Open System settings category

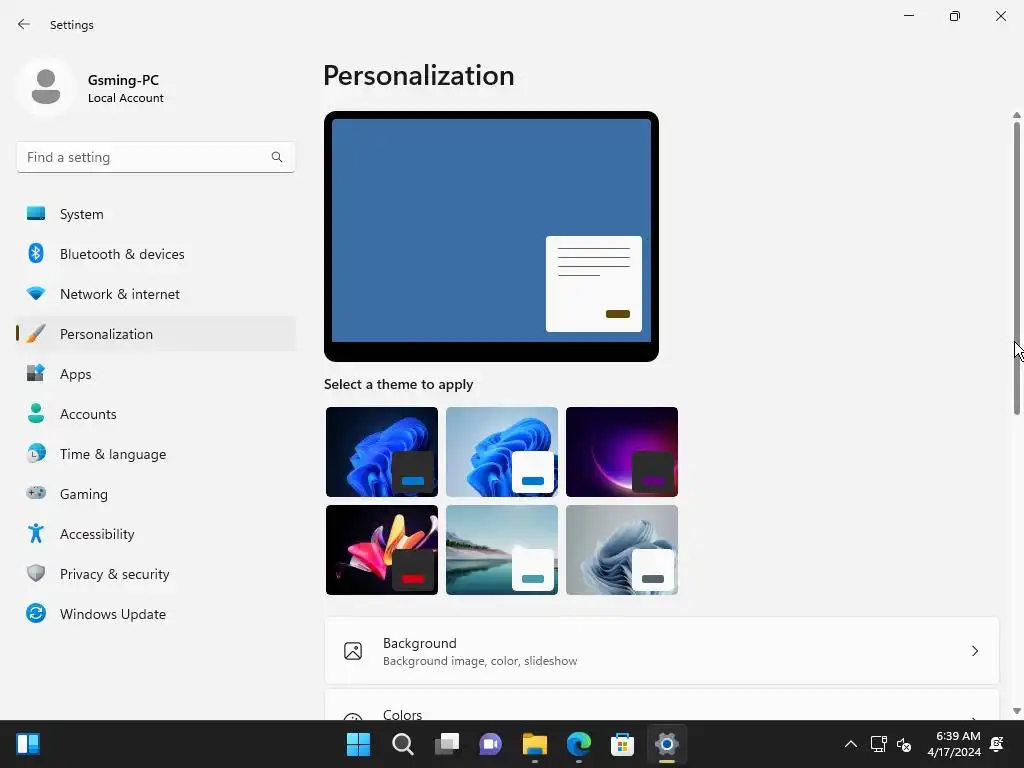[x=156, y=214]
